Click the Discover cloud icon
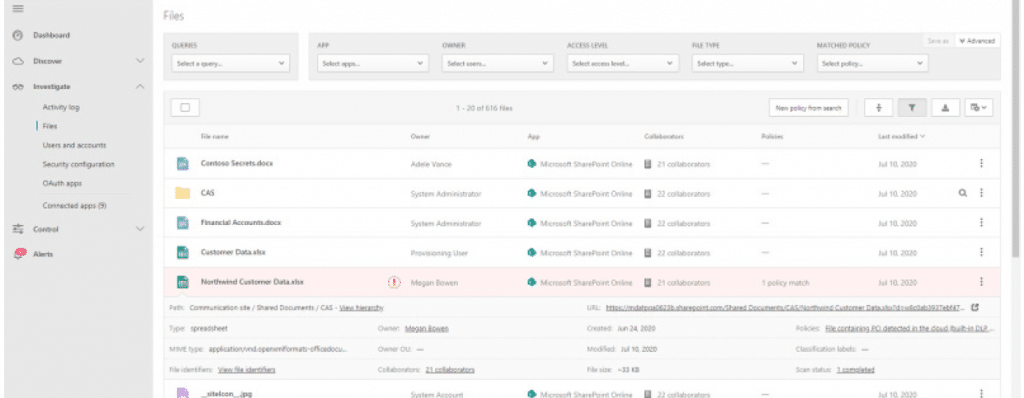Screen dimensions: 1024x398 tap(18, 61)
